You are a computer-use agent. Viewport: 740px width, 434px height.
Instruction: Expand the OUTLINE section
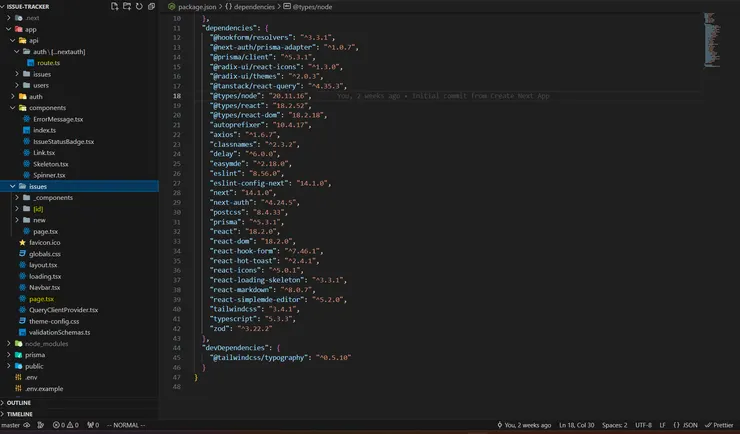(20, 402)
